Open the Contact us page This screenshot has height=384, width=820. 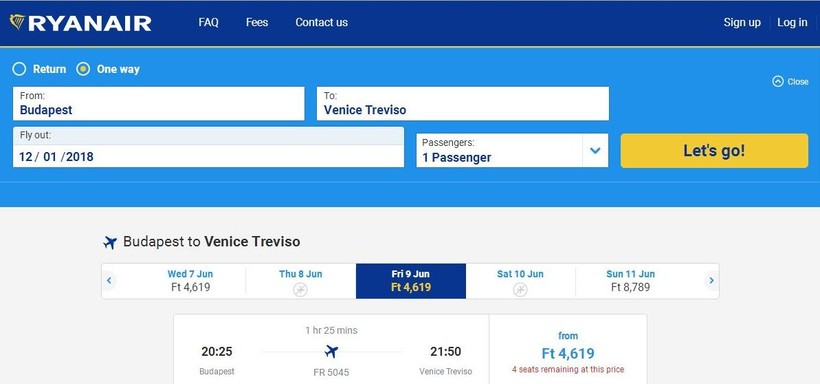(322, 22)
